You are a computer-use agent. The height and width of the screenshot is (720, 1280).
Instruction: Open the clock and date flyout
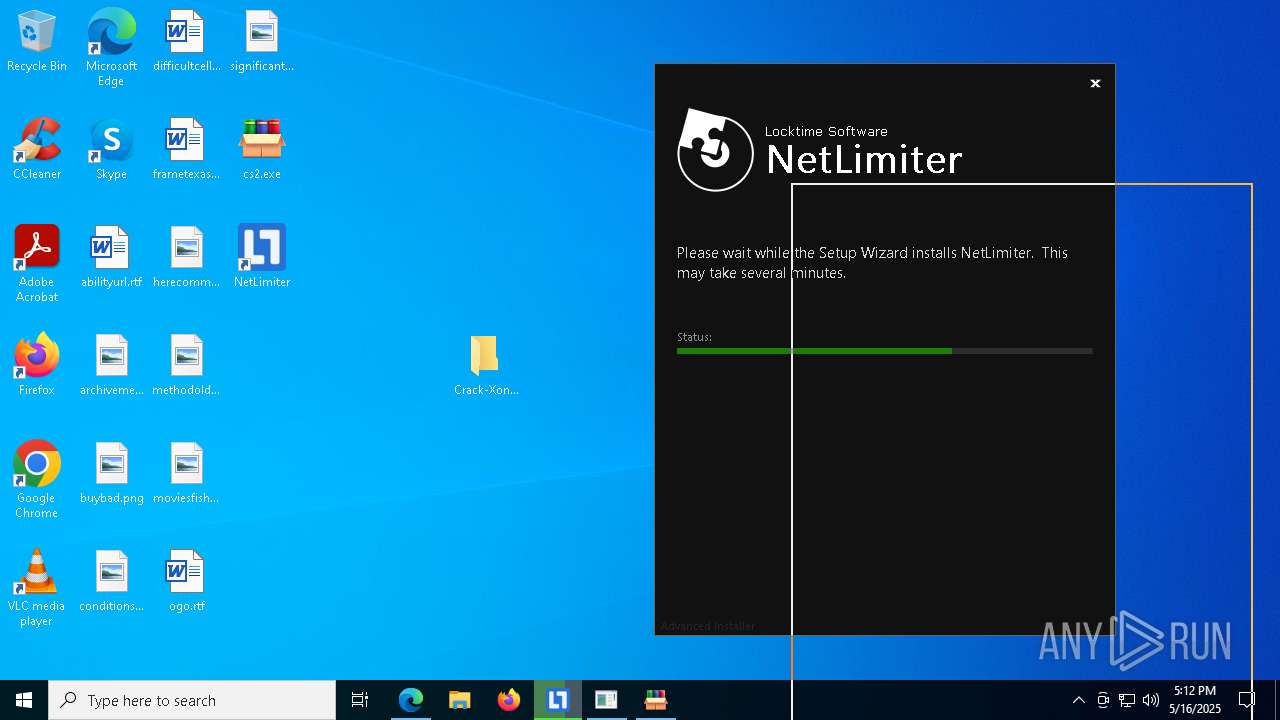[1195, 700]
